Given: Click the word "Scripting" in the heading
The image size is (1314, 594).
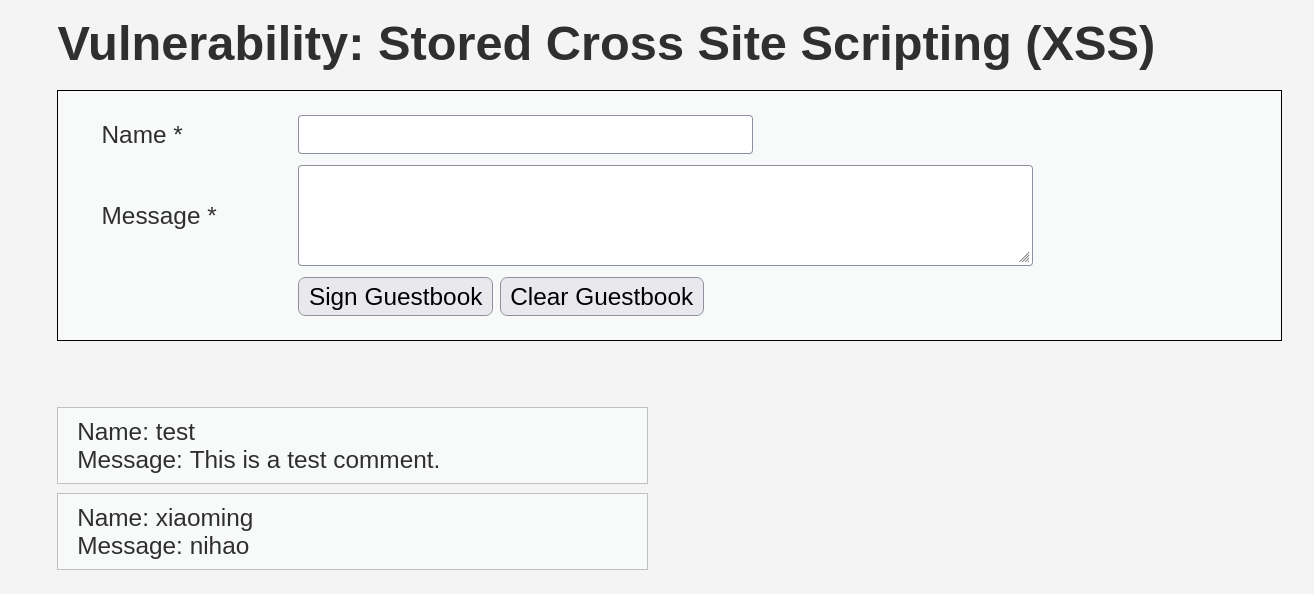Looking at the screenshot, I should (906, 45).
